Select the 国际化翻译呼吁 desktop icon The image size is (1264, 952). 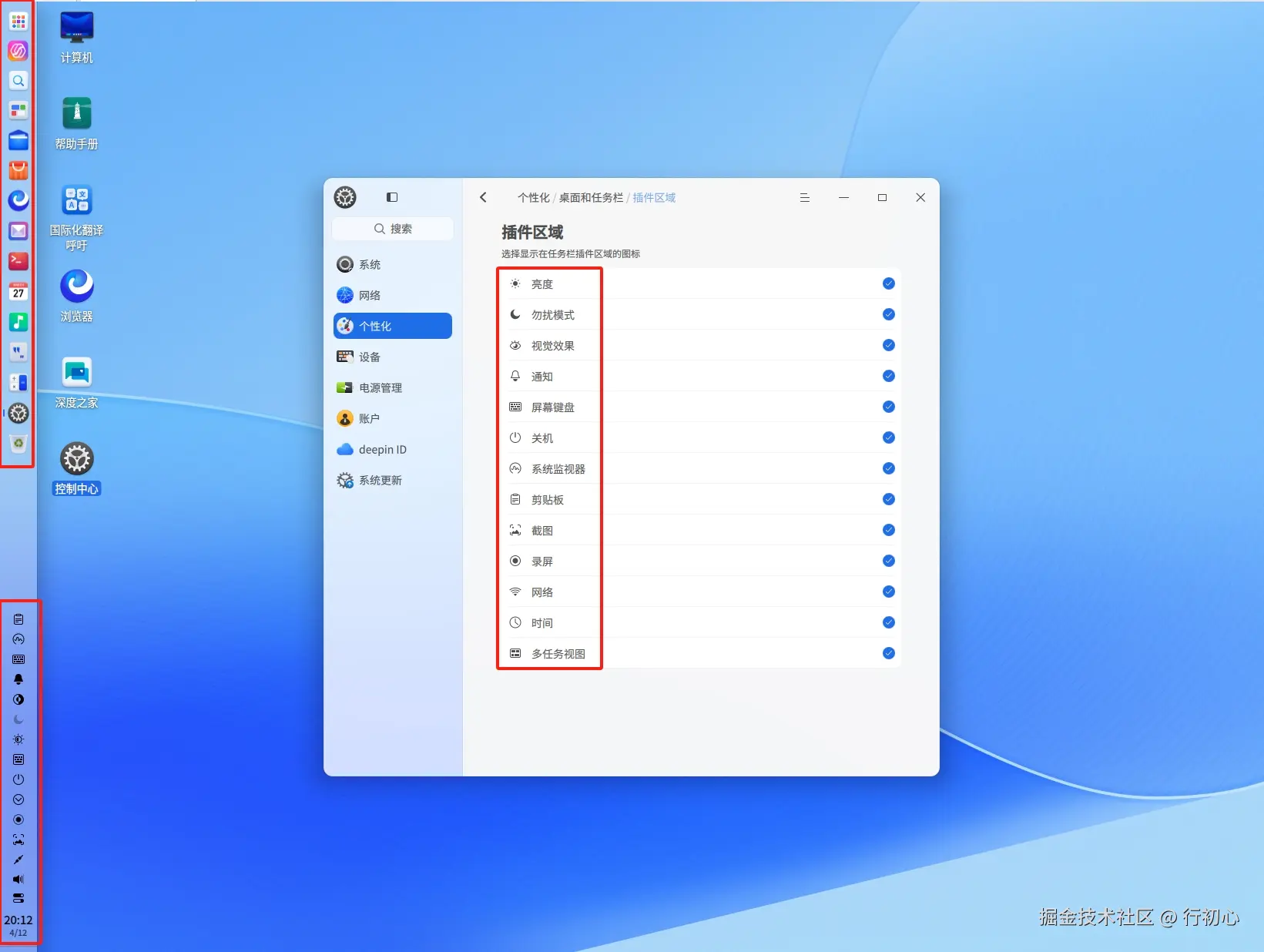pos(77,218)
